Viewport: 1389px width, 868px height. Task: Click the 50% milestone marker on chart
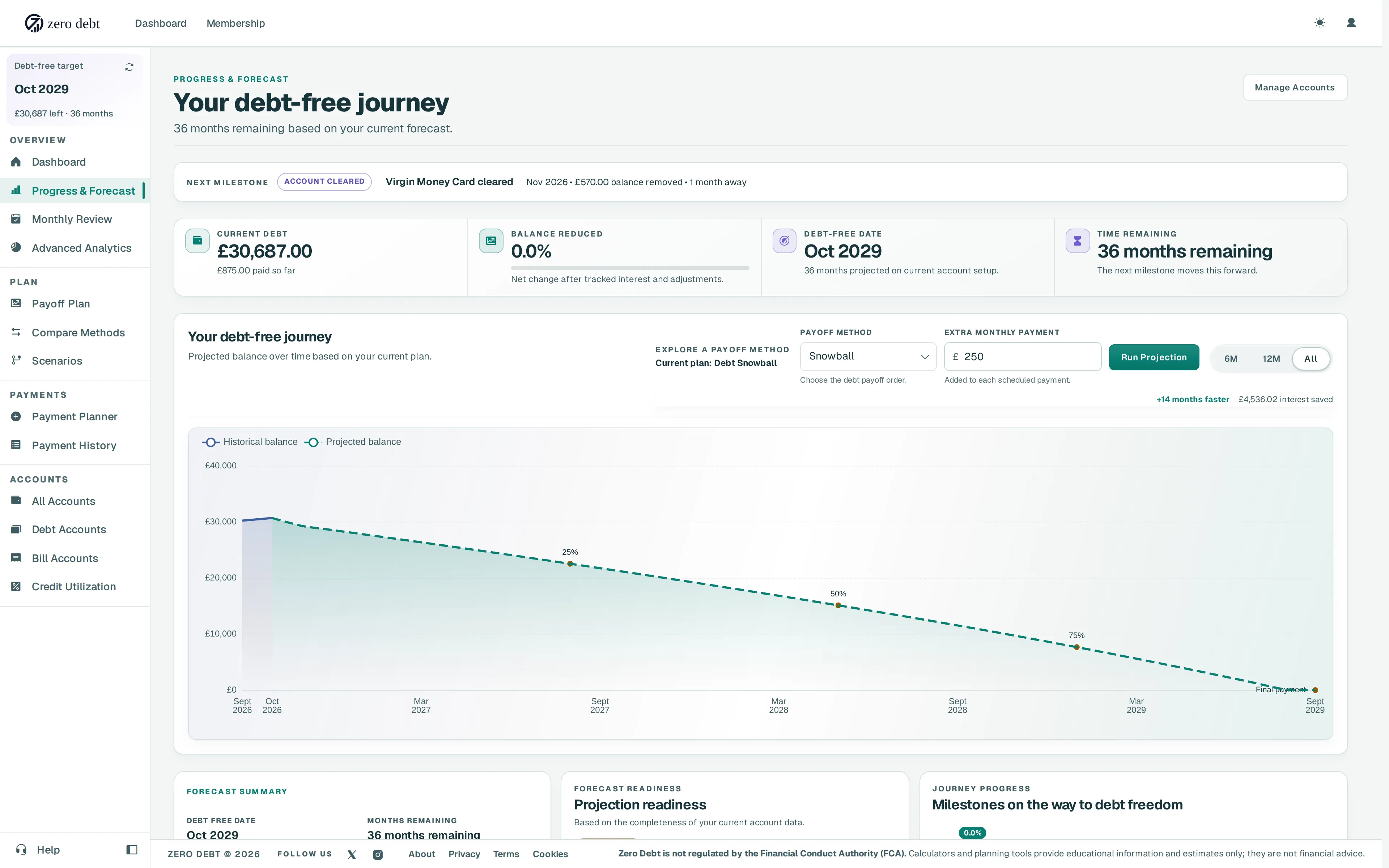point(838,605)
